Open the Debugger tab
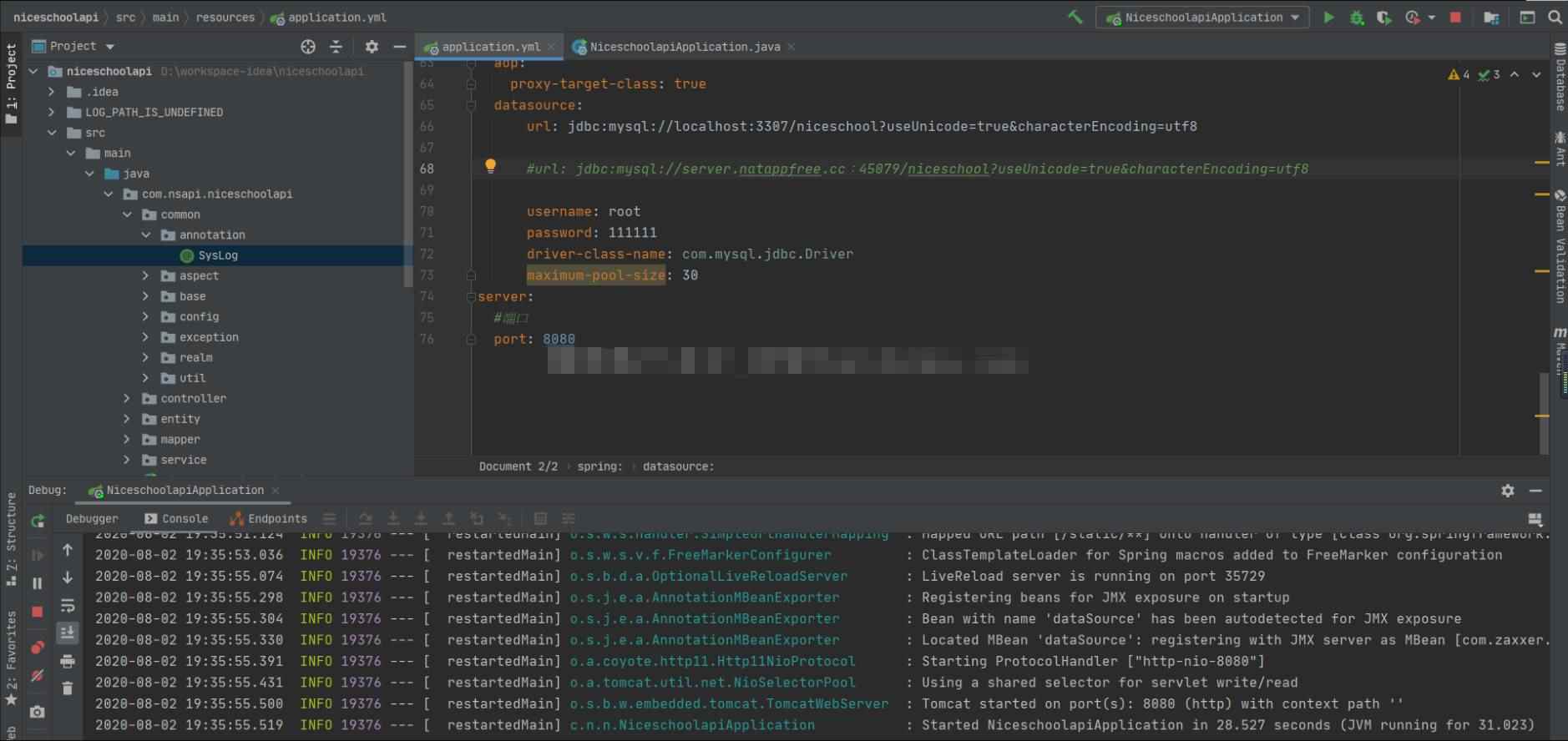Viewport: 1568px width, 741px height. pyautogui.click(x=92, y=518)
